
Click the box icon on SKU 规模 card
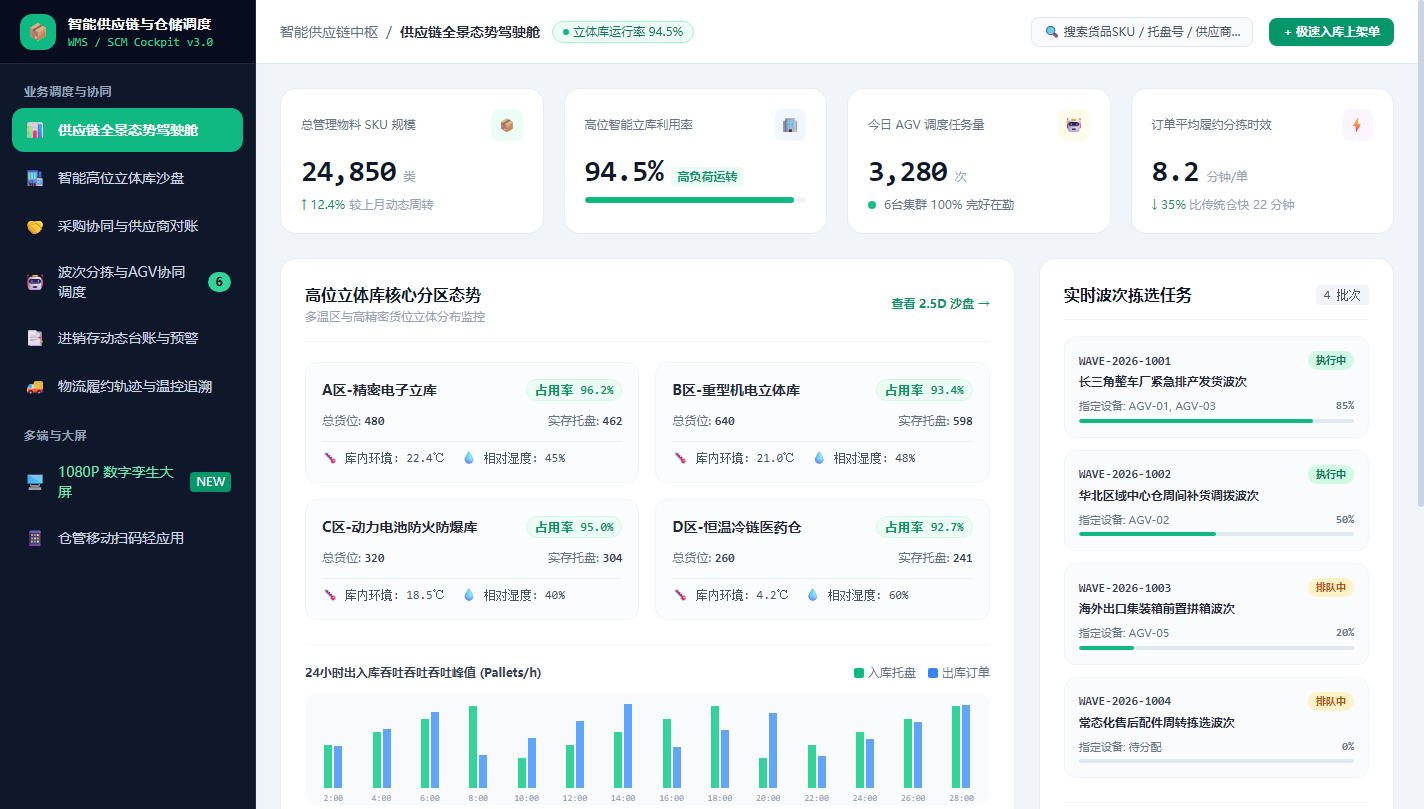pyautogui.click(x=507, y=125)
